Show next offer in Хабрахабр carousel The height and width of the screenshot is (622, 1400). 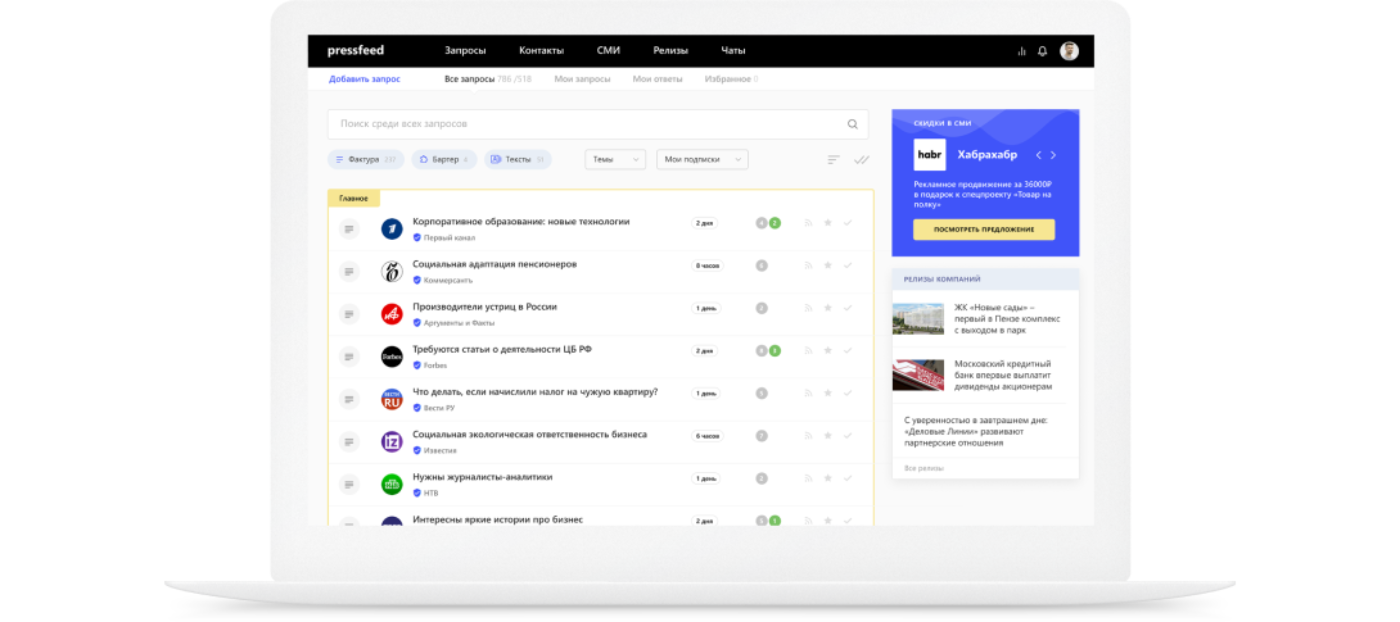1053,155
